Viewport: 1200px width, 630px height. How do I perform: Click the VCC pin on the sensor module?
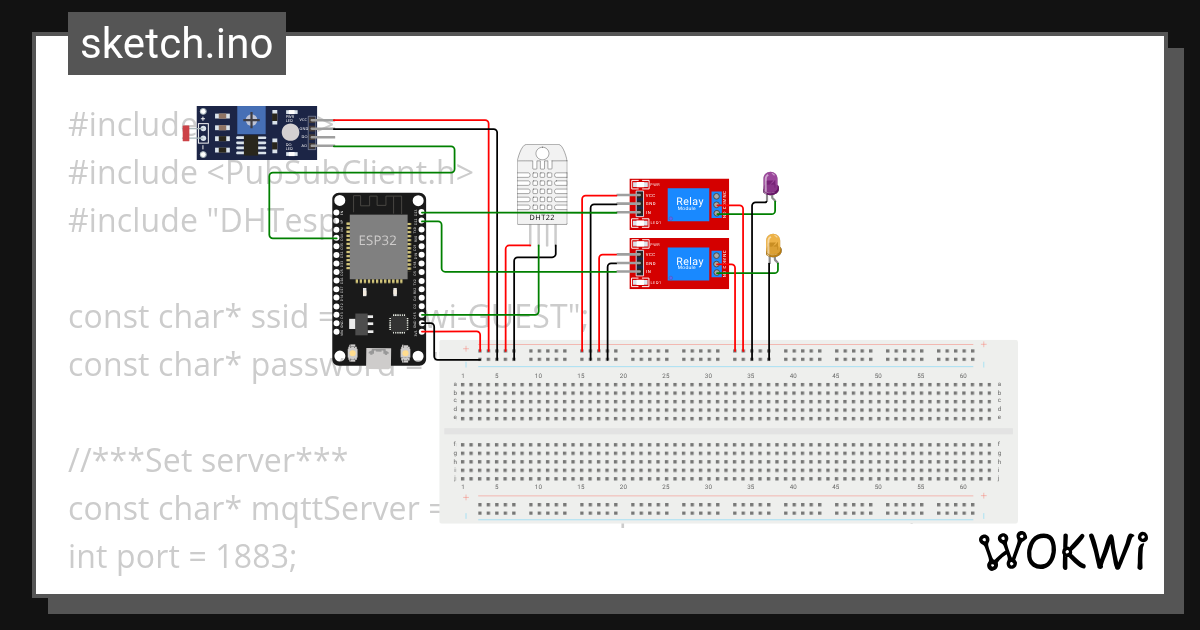pyautogui.click(x=312, y=119)
